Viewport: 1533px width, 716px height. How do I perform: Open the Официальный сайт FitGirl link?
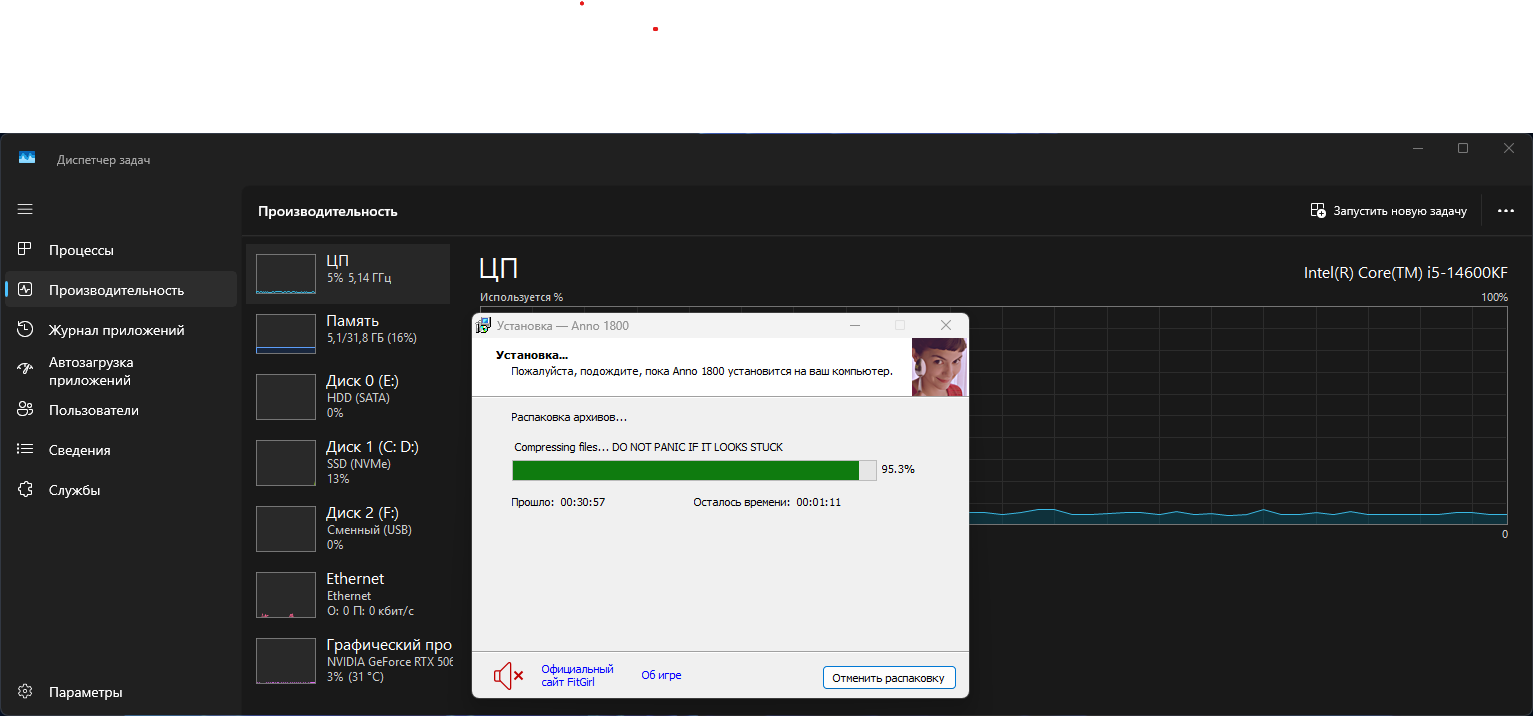coord(577,676)
